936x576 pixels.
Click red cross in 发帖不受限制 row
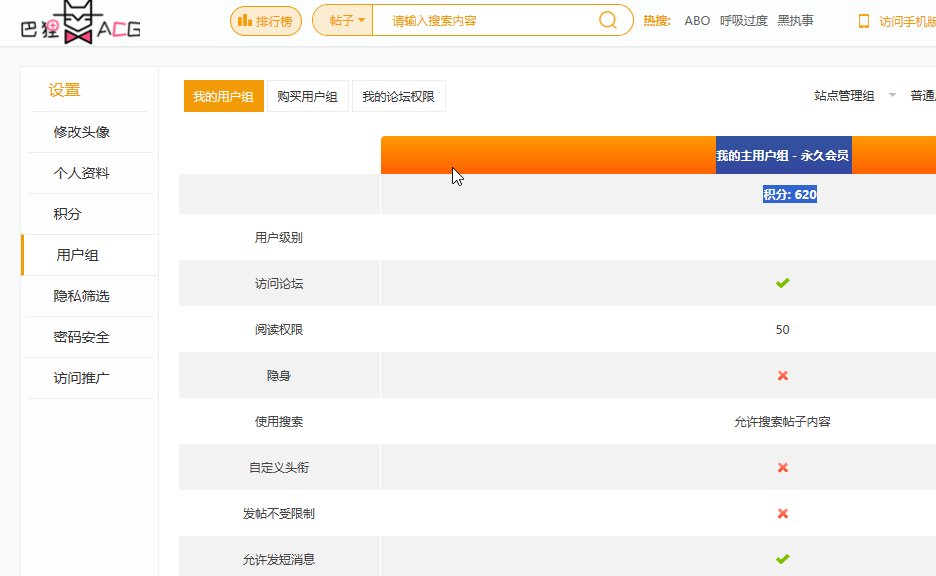(x=783, y=513)
